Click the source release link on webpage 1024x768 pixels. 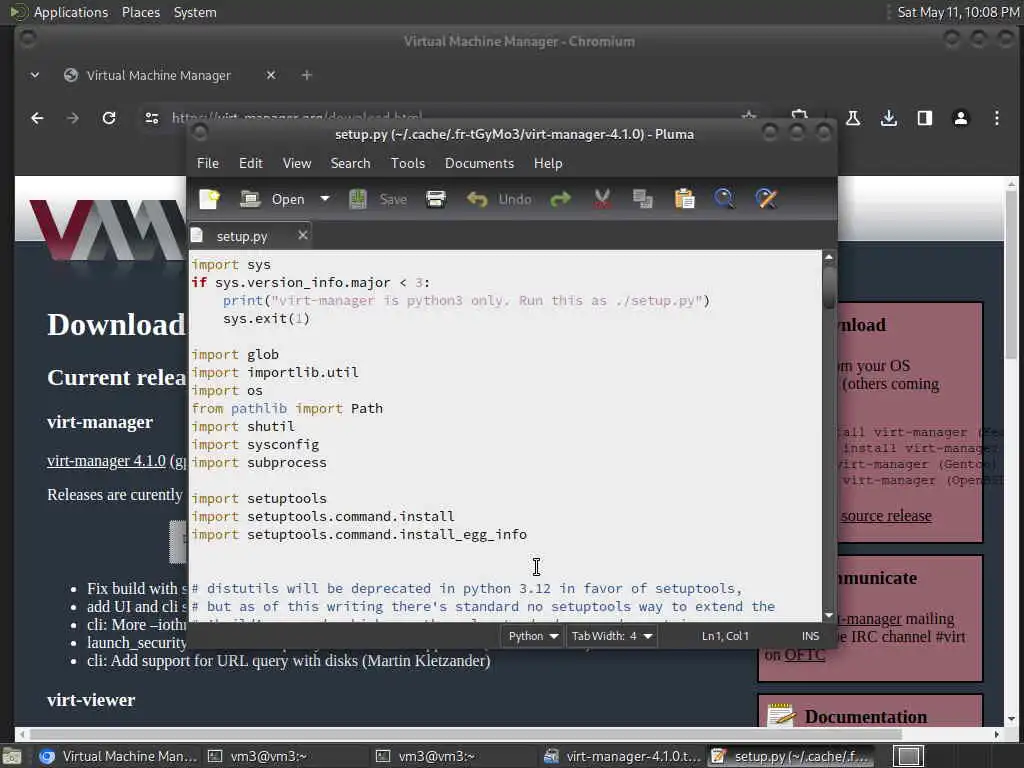886,516
